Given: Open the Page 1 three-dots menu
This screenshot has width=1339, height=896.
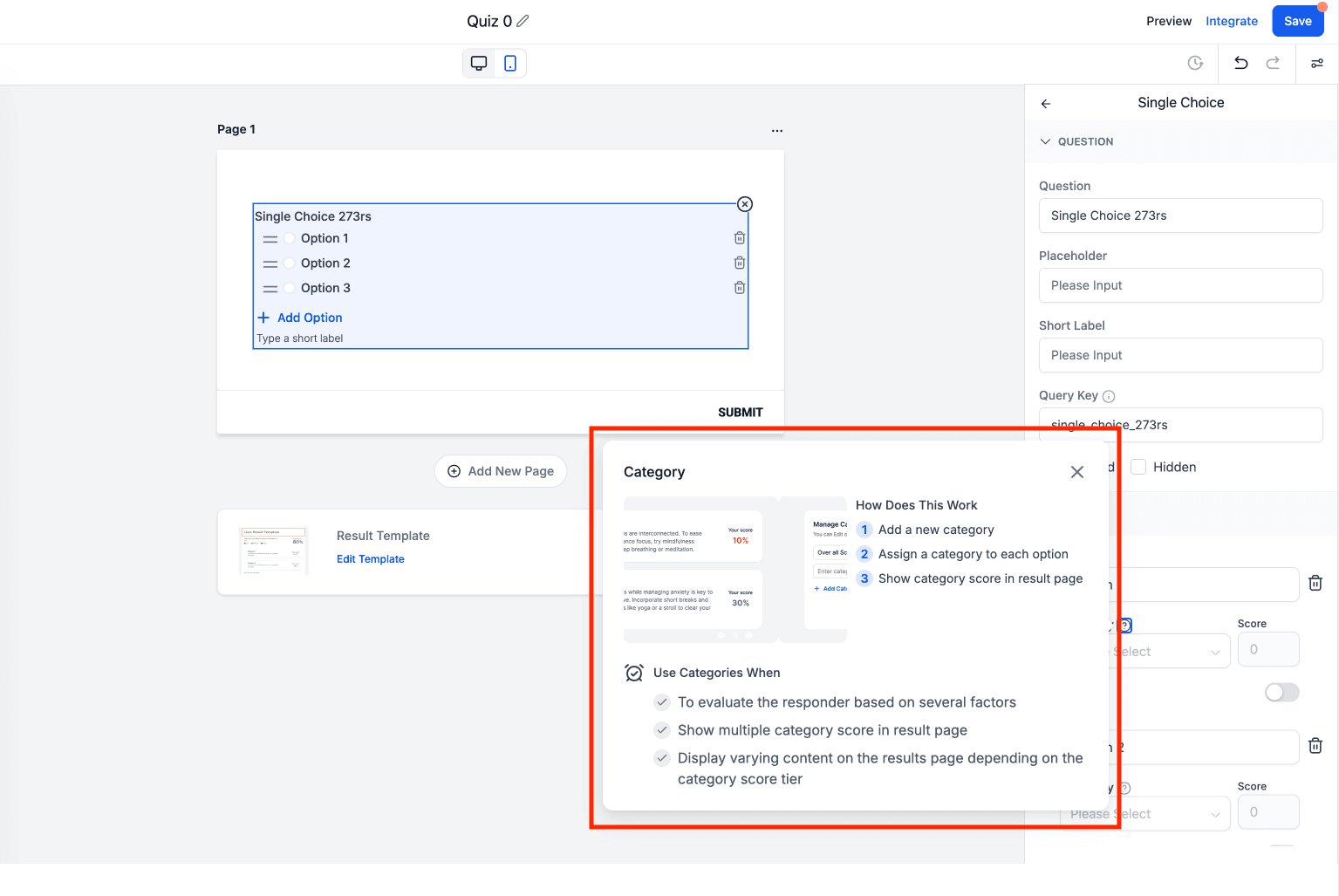Looking at the screenshot, I should 777,130.
